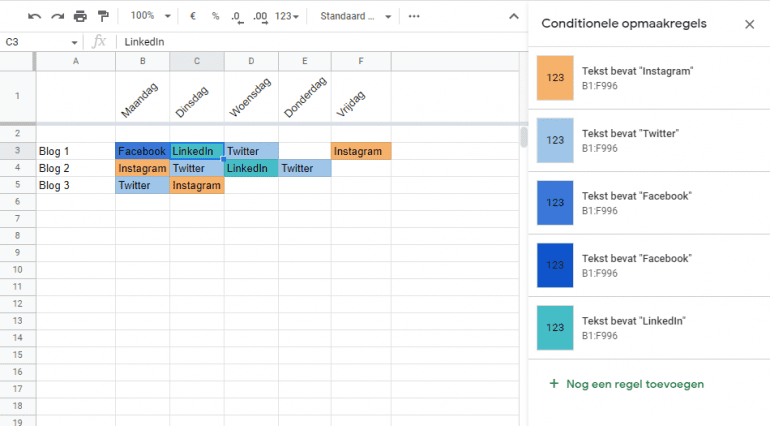Print the spreadsheet with printer icon
This screenshot has width=770, height=426.
click(x=80, y=17)
